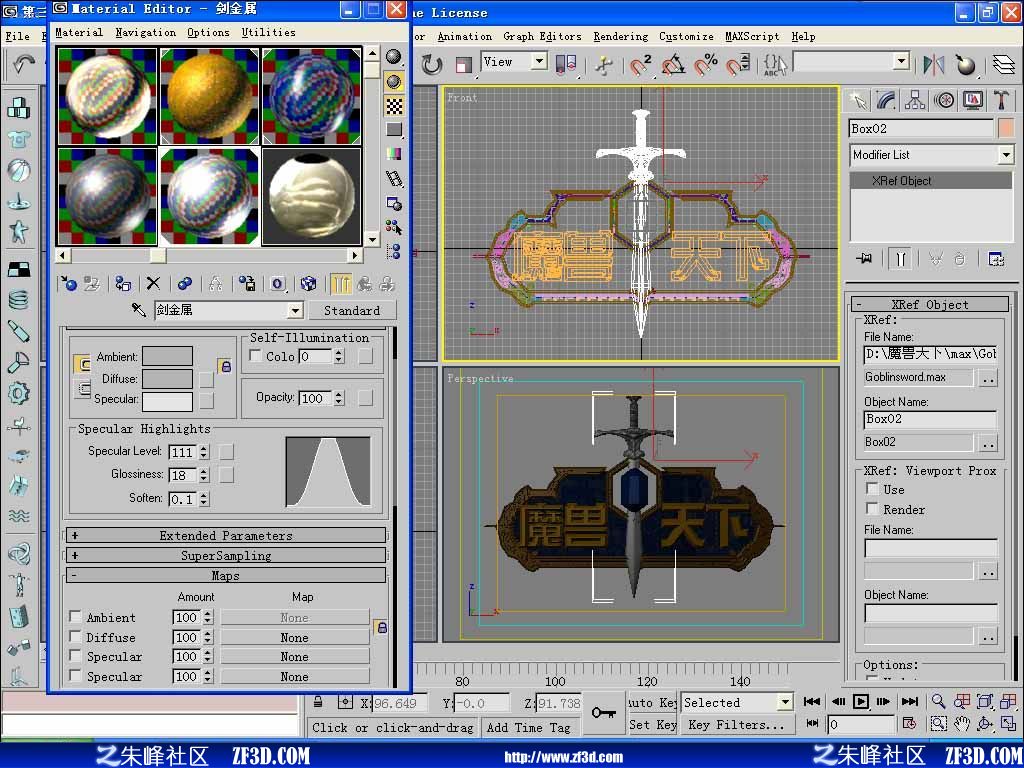This screenshot has width=1024, height=768.
Task: Check the Use viewport proxy box
Action: click(x=872, y=488)
